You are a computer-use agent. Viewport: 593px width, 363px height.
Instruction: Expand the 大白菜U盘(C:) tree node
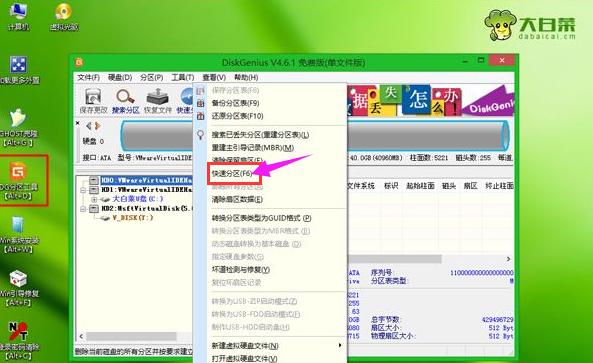pyautogui.click(x=94, y=199)
